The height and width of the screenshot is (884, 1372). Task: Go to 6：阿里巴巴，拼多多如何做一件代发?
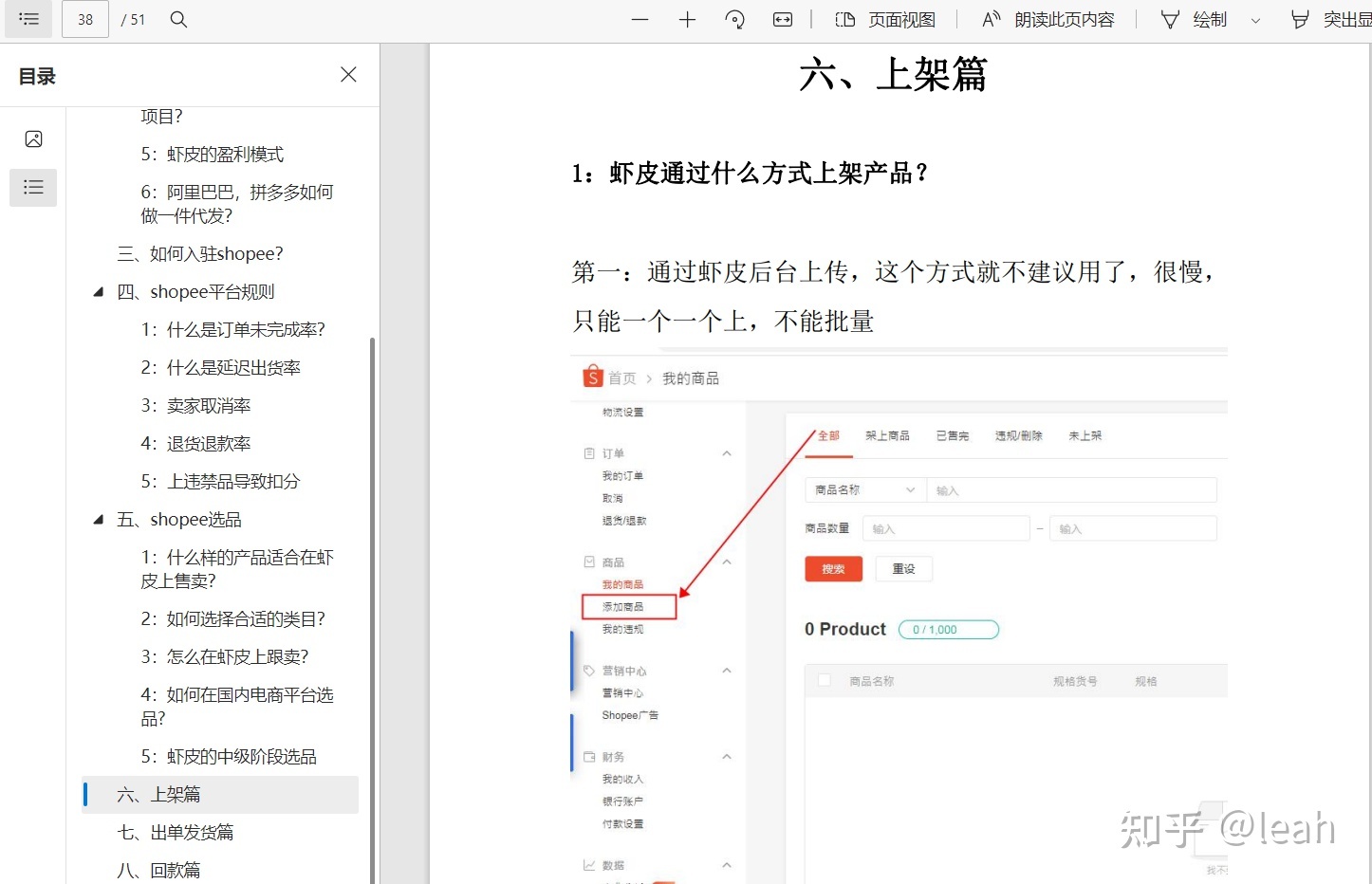(x=237, y=204)
